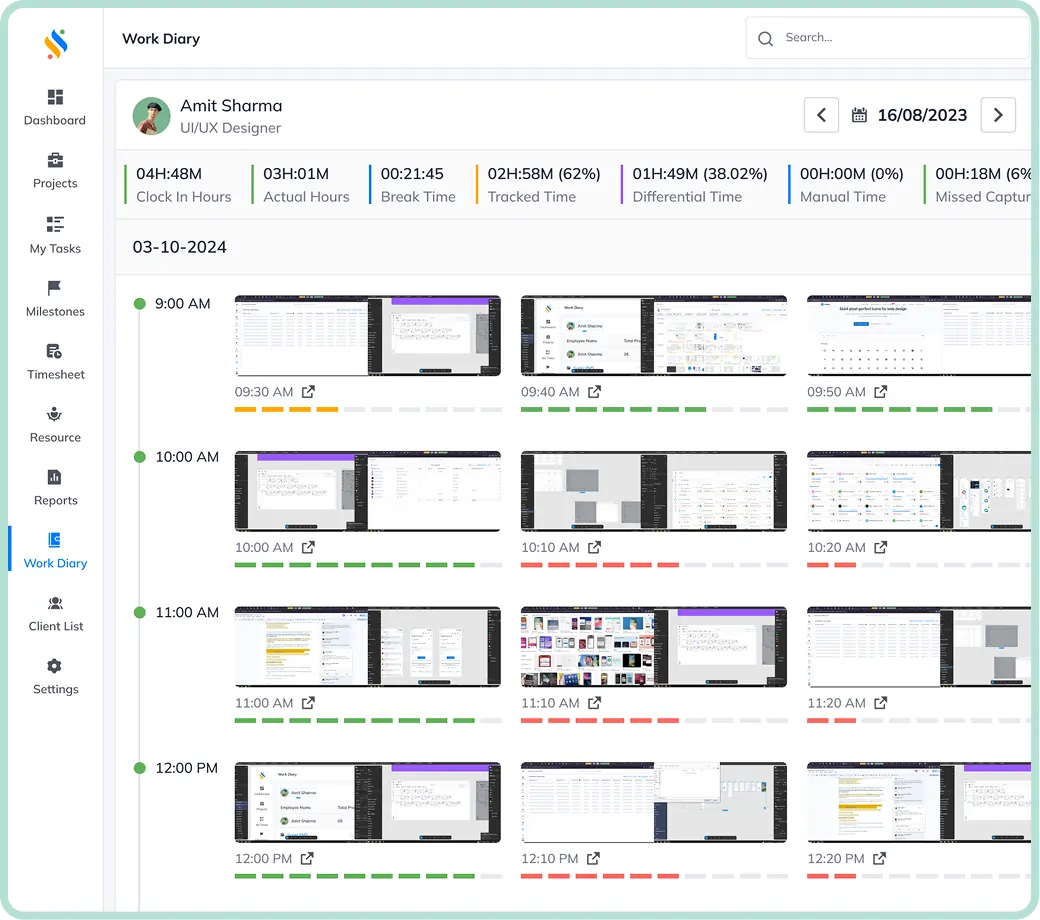This screenshot has width=1040, height=920.
Task: Open 11:00 AM screenshot external link icon
Action: click(x=308, y=702)
